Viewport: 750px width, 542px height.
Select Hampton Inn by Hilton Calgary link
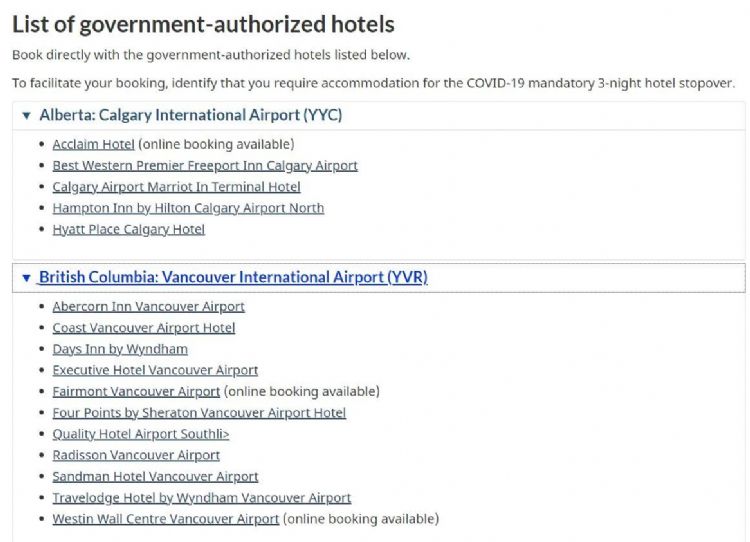coord(188,208)
